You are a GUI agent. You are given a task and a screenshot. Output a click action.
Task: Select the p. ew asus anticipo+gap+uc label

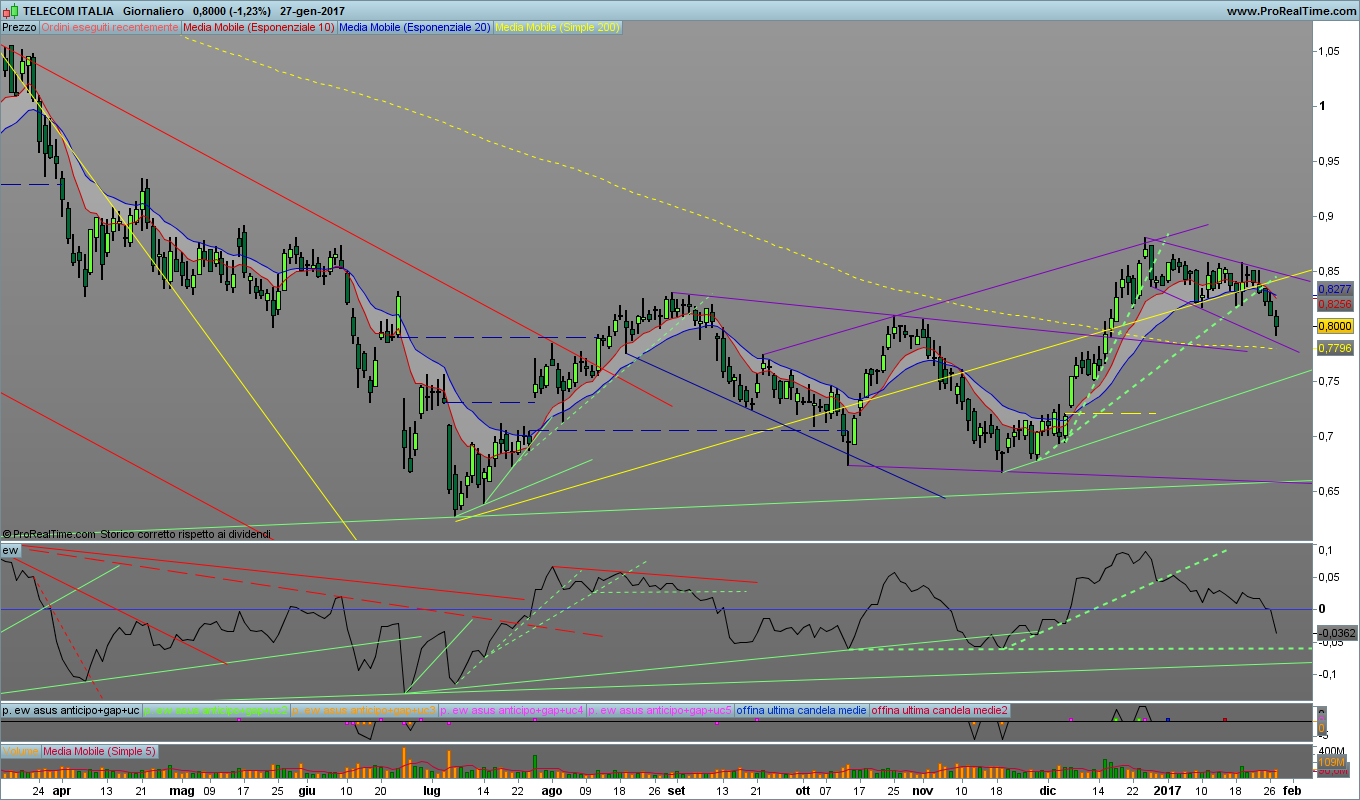pyautogui.click(x=71, y=710)
